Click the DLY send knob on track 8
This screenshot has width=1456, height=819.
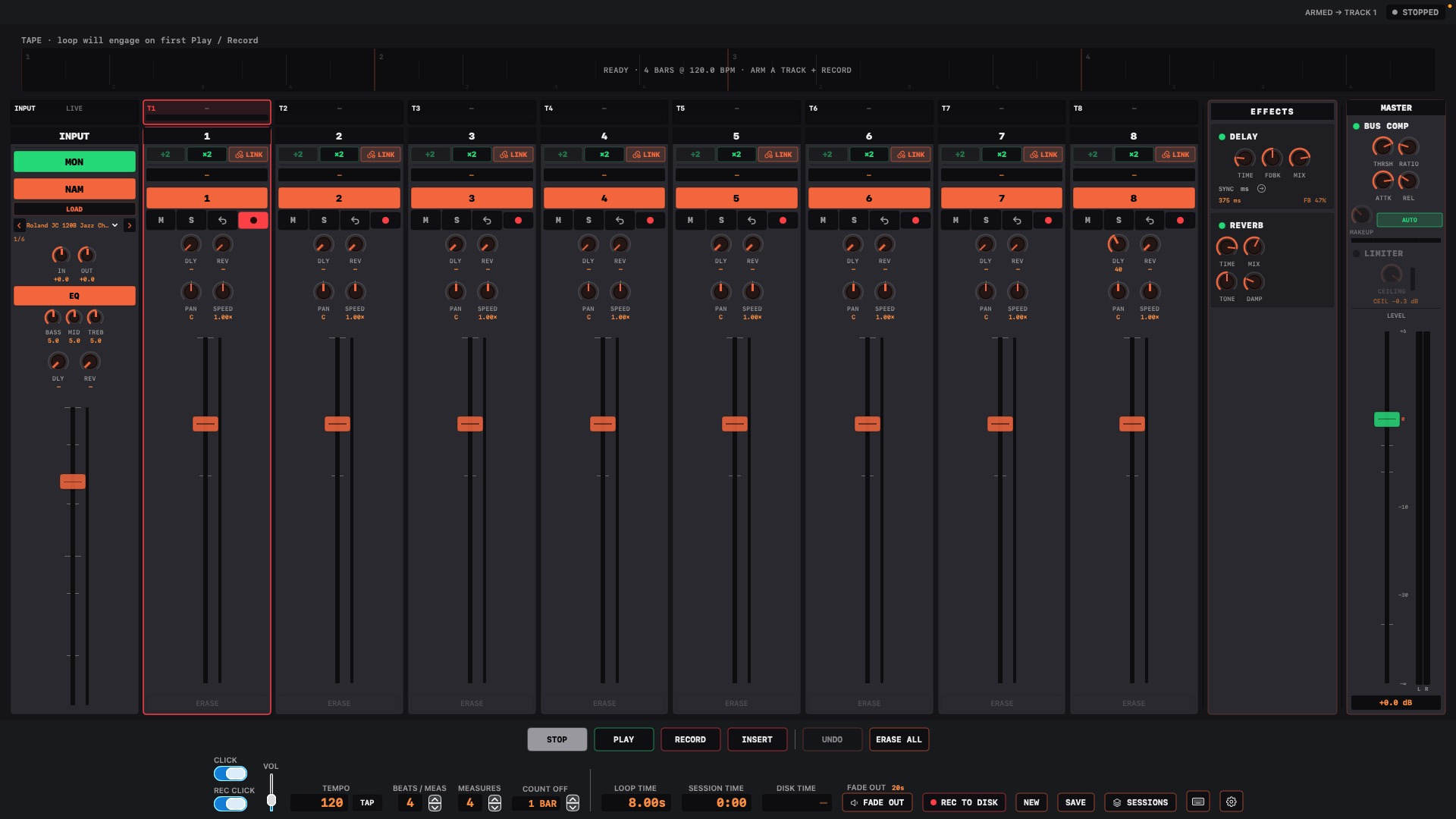click(1118, 244)
